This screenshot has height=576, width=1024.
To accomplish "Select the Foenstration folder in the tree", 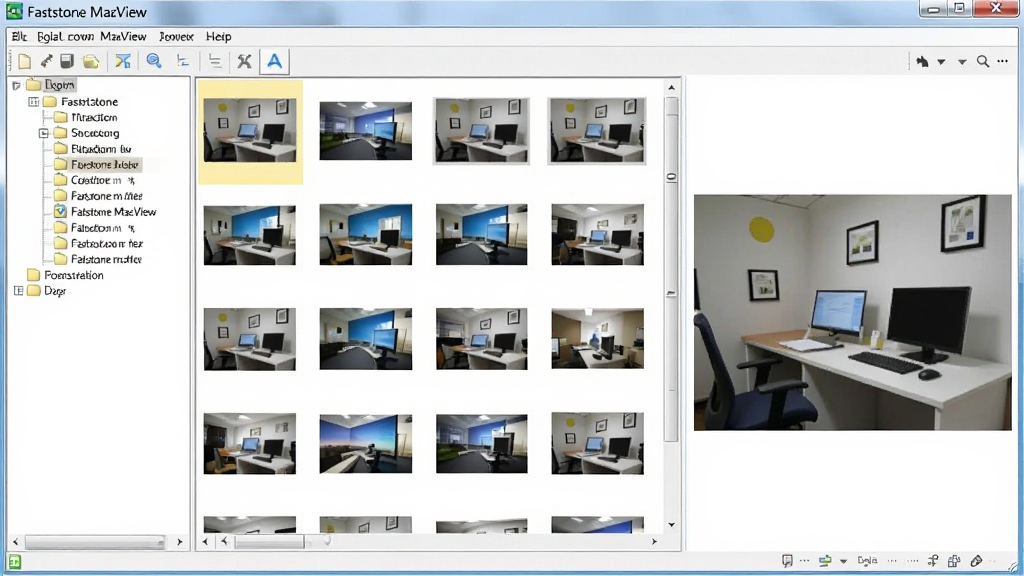I will pyautogui.click(x=74, y=276).
